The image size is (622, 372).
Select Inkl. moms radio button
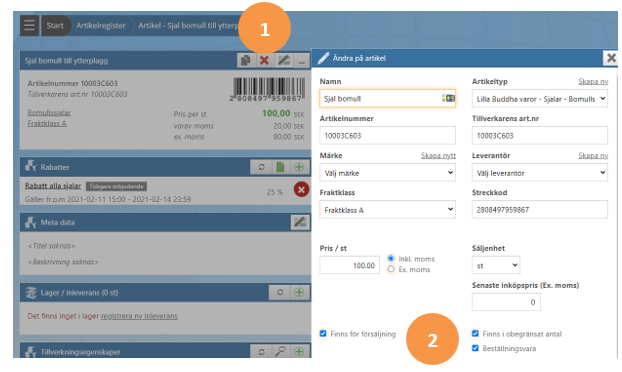tap(391, 259)
